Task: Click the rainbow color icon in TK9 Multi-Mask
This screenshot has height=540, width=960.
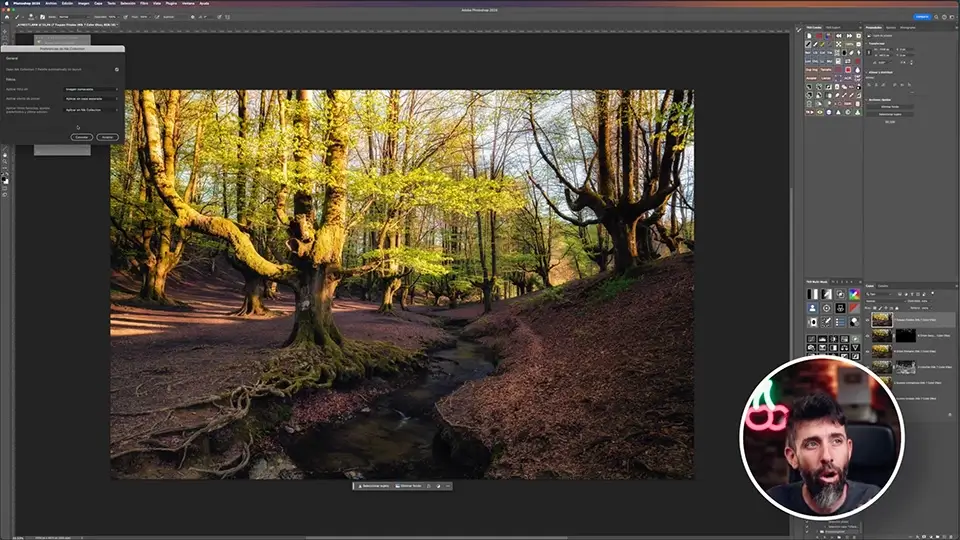Action: pos(854,294)
